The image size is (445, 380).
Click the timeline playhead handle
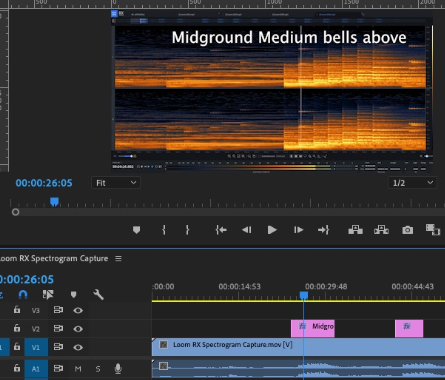pyautogui.click(x=304, y=295)
